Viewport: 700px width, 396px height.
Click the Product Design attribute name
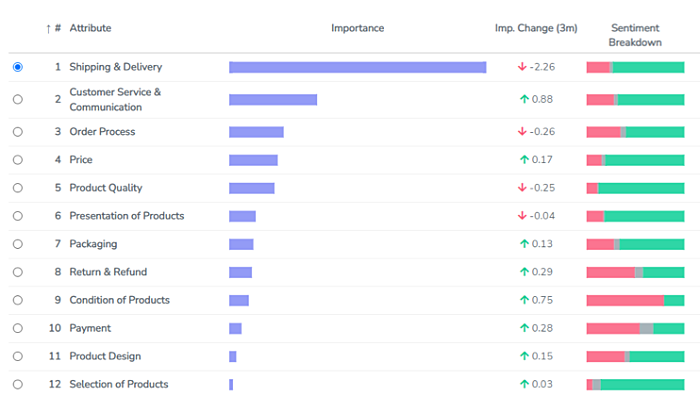pyautogui.click(x=105, y=356)
